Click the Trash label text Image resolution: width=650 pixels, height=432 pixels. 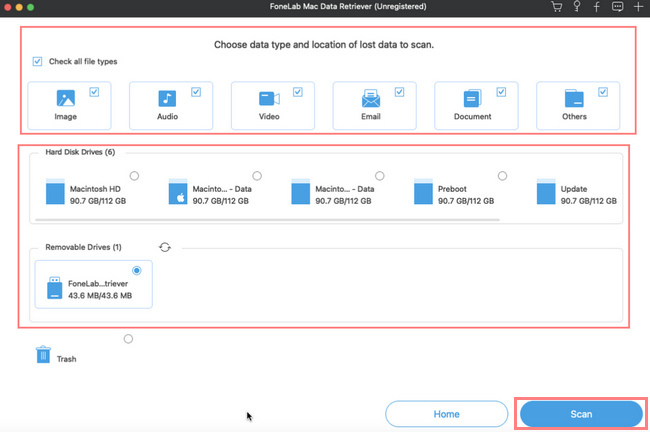(x=66, y=359)
